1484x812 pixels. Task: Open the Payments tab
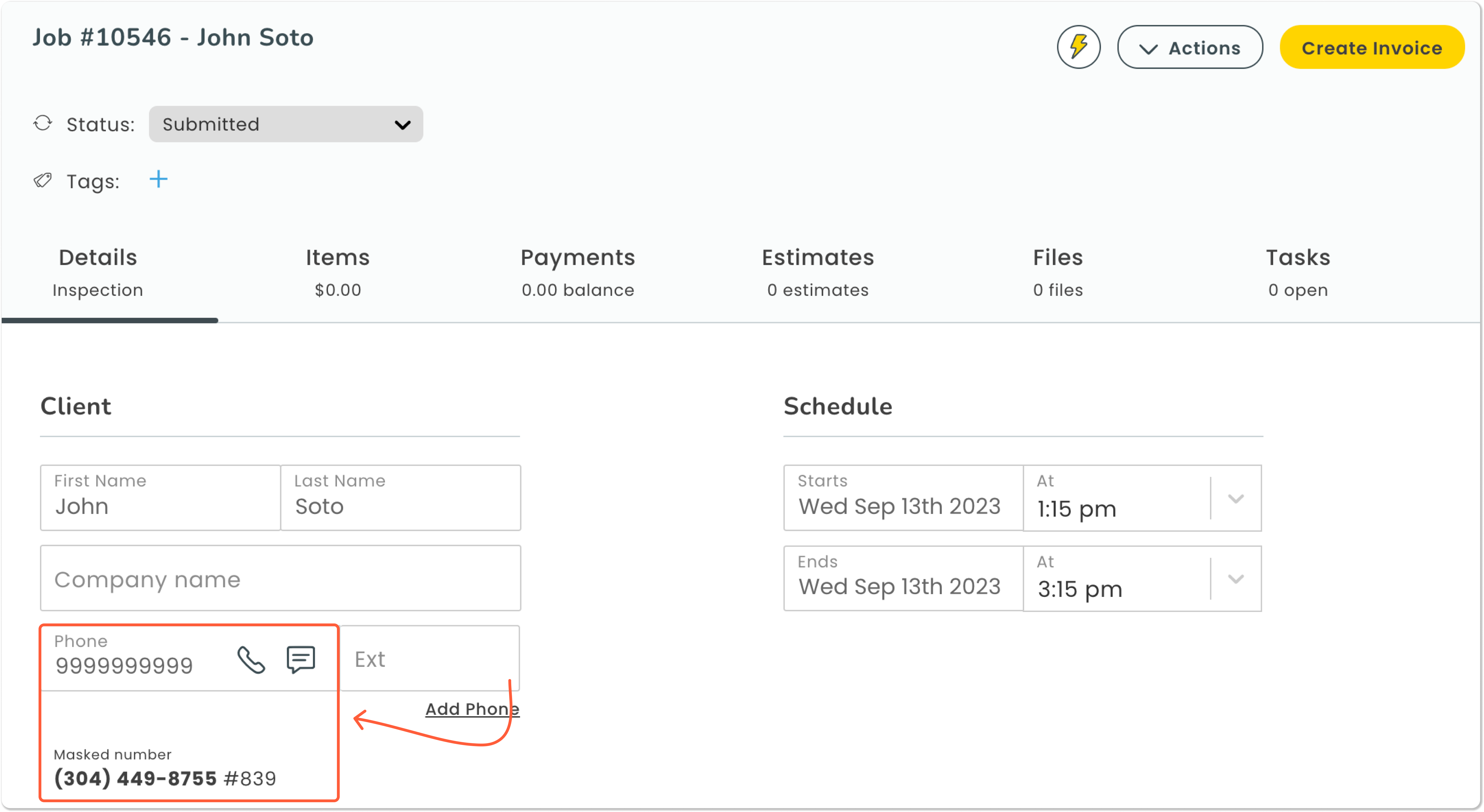point(578,273)
